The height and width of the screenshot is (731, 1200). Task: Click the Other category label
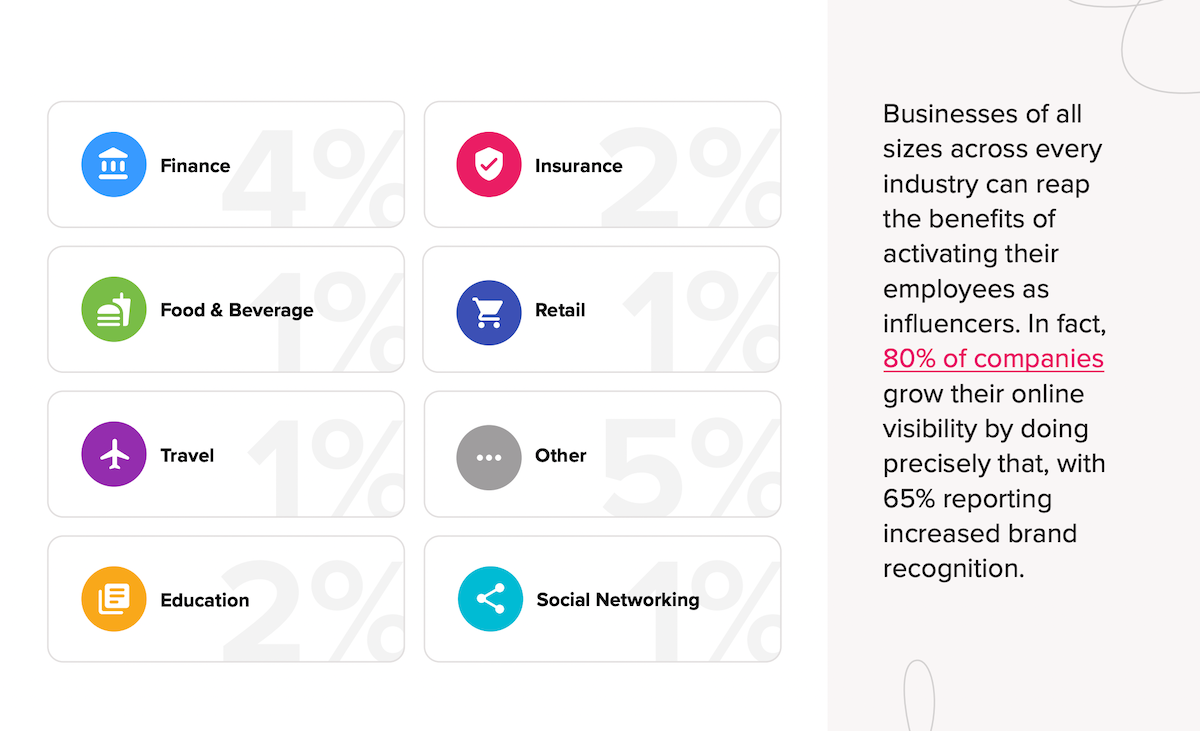(560, 455)
